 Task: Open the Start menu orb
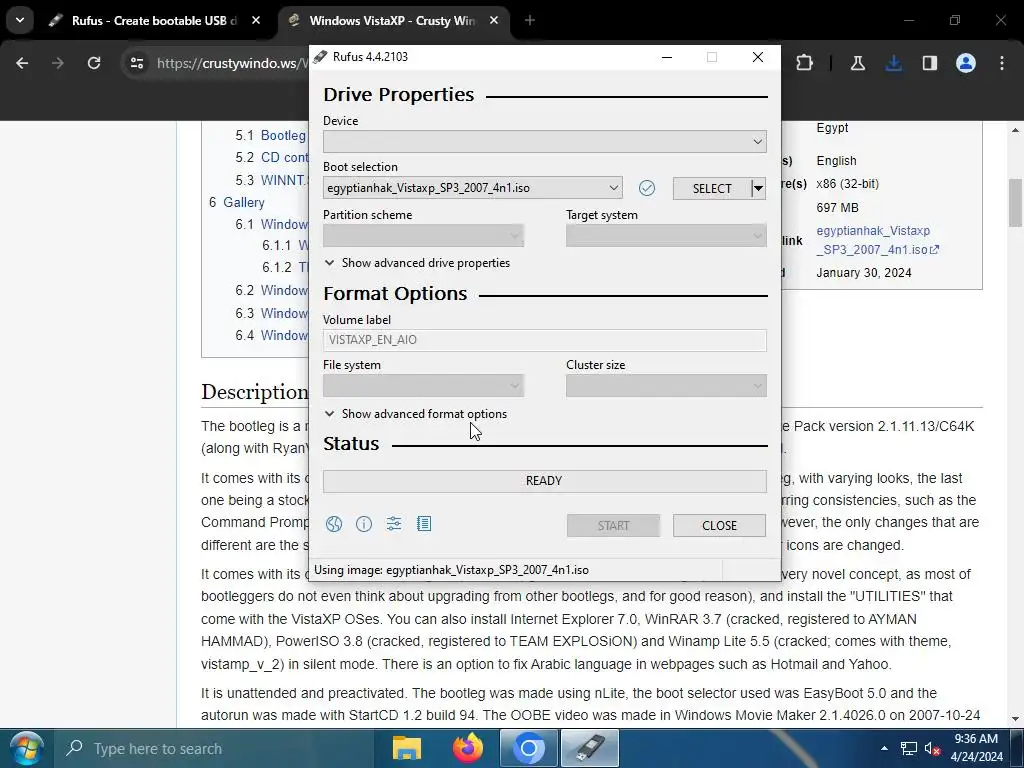point(26,748)
